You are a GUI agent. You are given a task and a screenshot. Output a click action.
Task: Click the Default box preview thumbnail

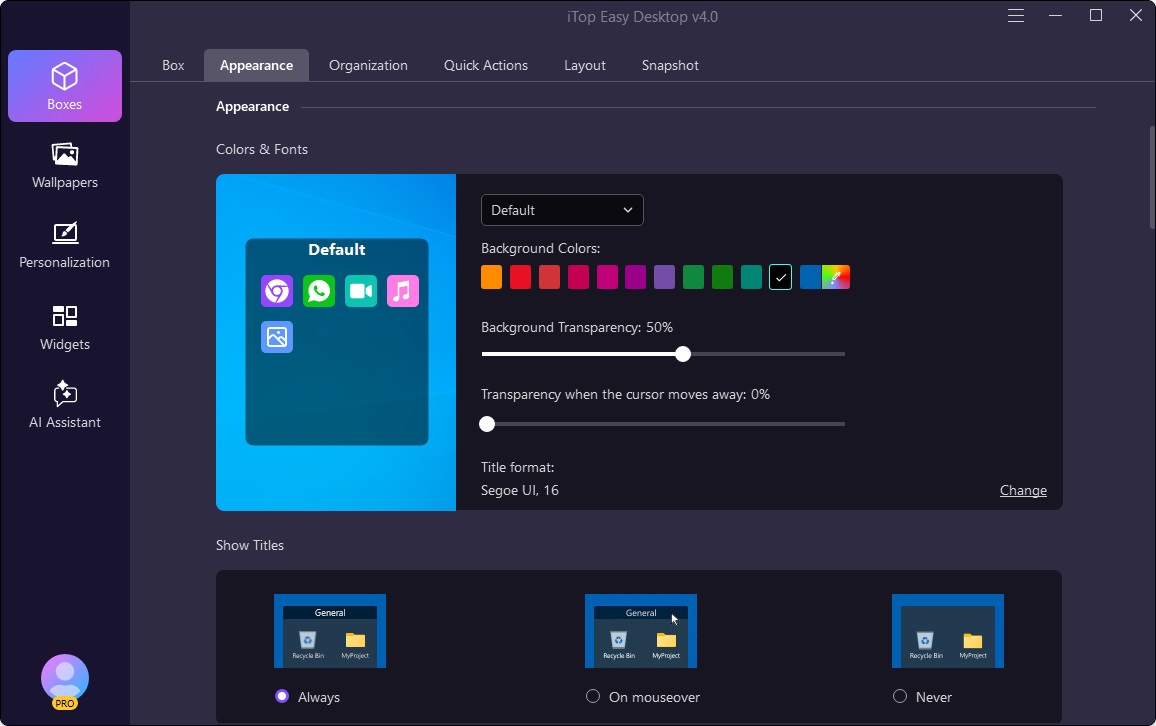(x=337, y=342)
